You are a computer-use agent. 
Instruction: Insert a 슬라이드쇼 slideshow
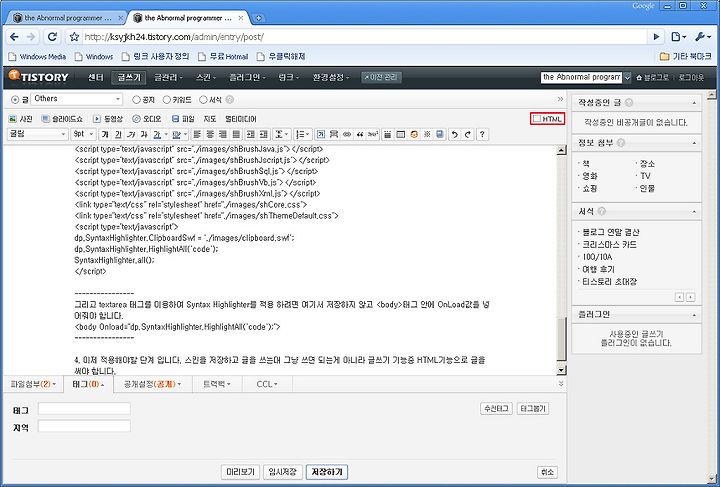(x=62, y=119)
